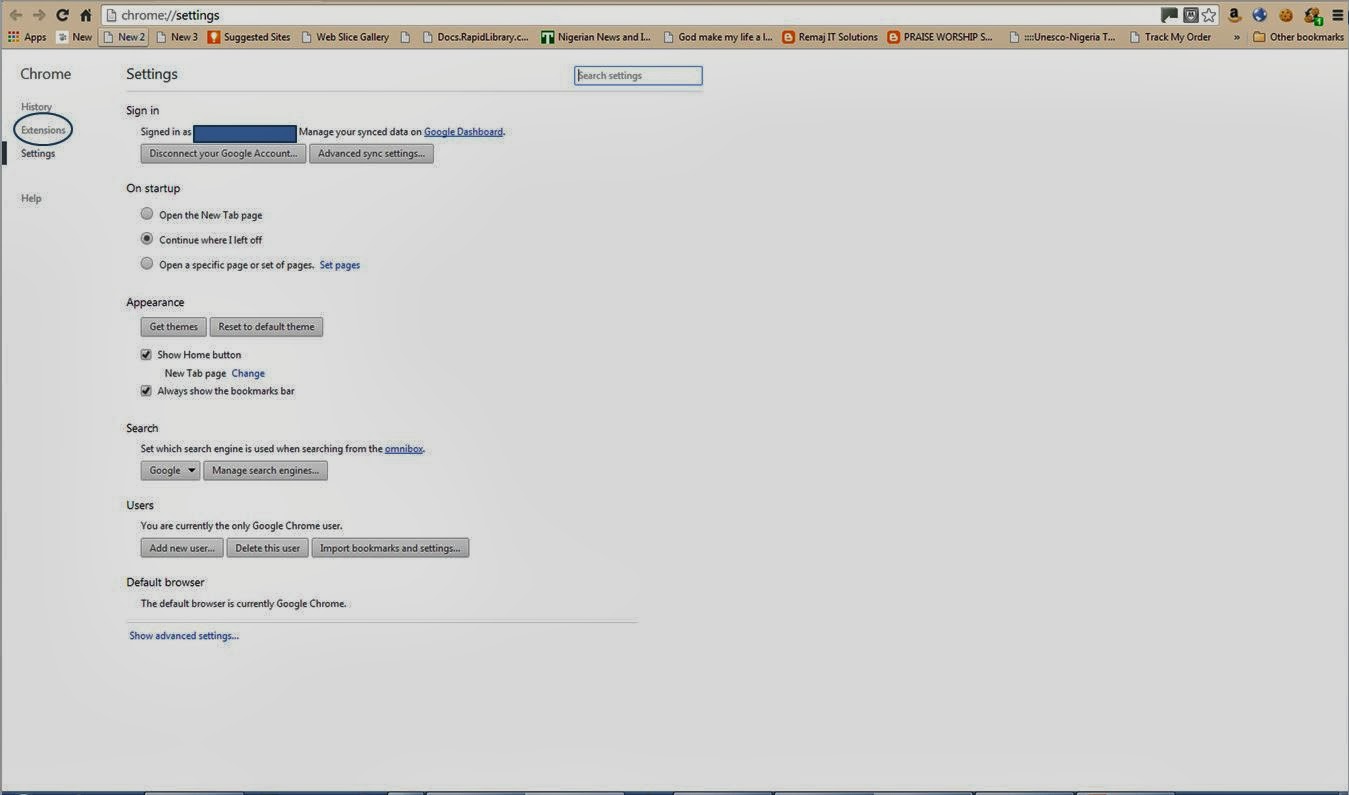The width and height of the screenshot is (1349, 795).
Task: Open the omnibox link
Action: (404, 449)
